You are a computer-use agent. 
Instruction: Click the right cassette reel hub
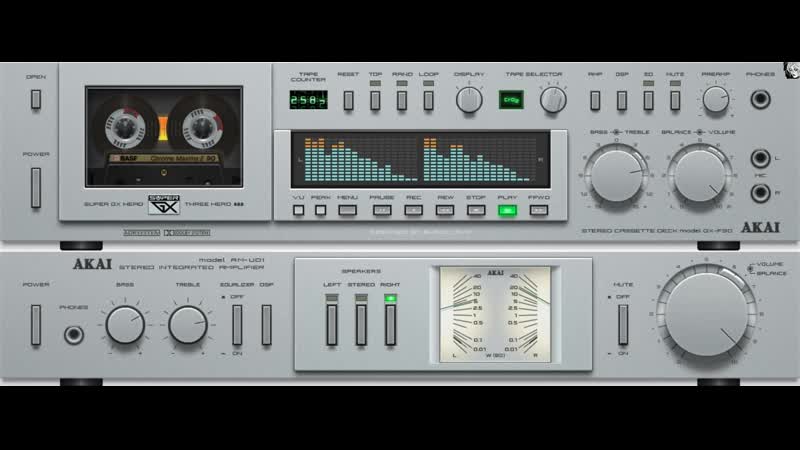coord(203,127)
